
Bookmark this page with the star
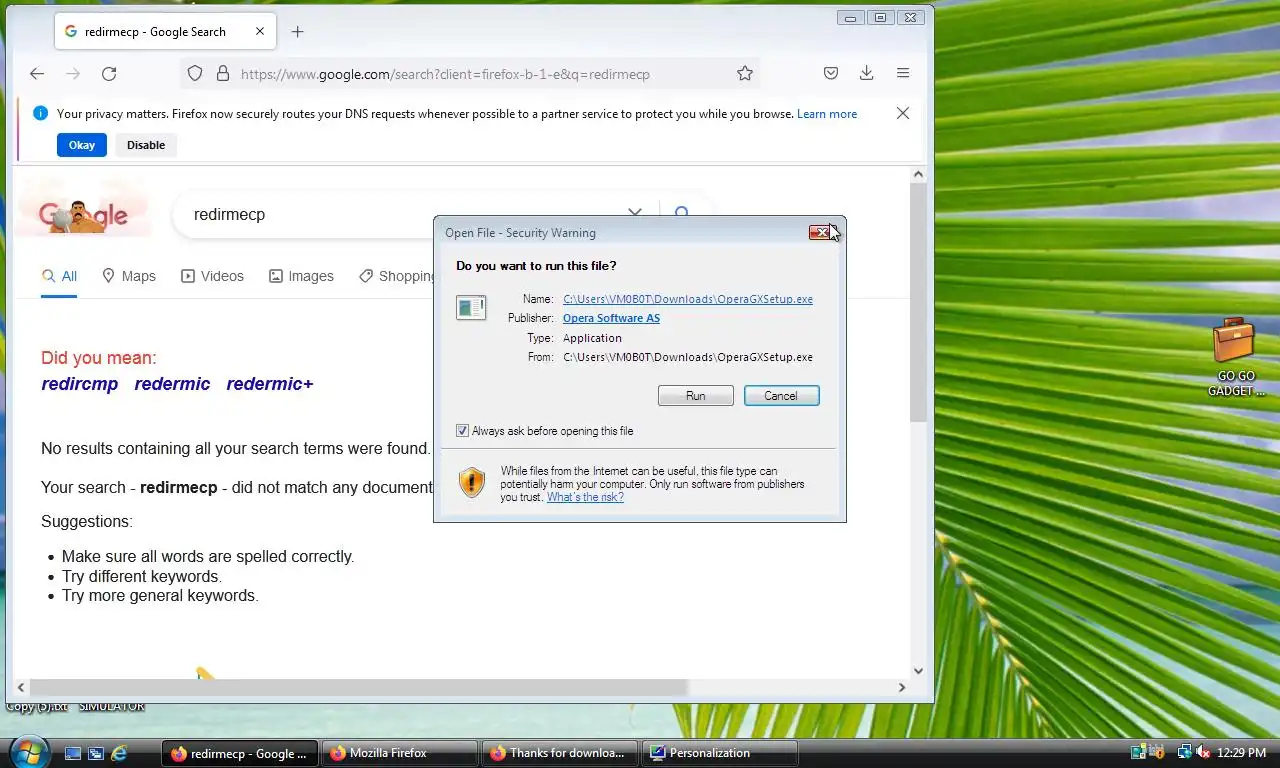[745, 73]
